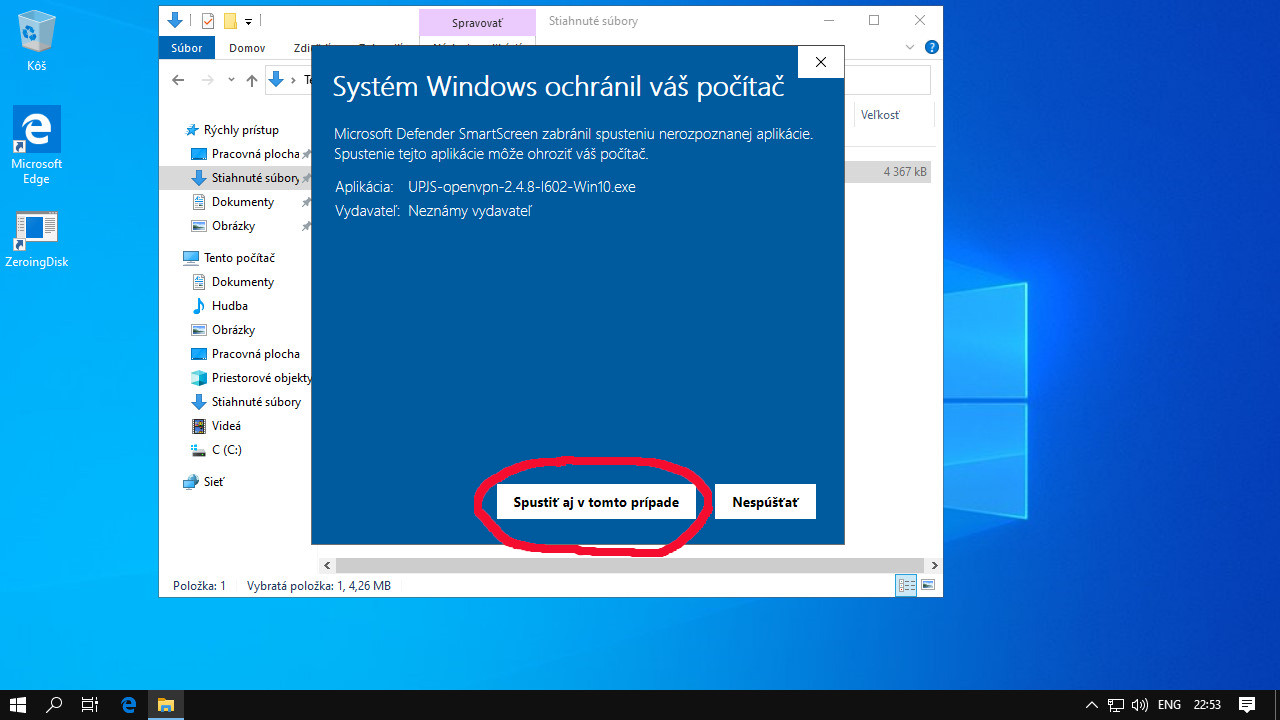The image size is (1280, 720).
Task: Go back using Explorer's back arrow
Action: coord(178,80)
